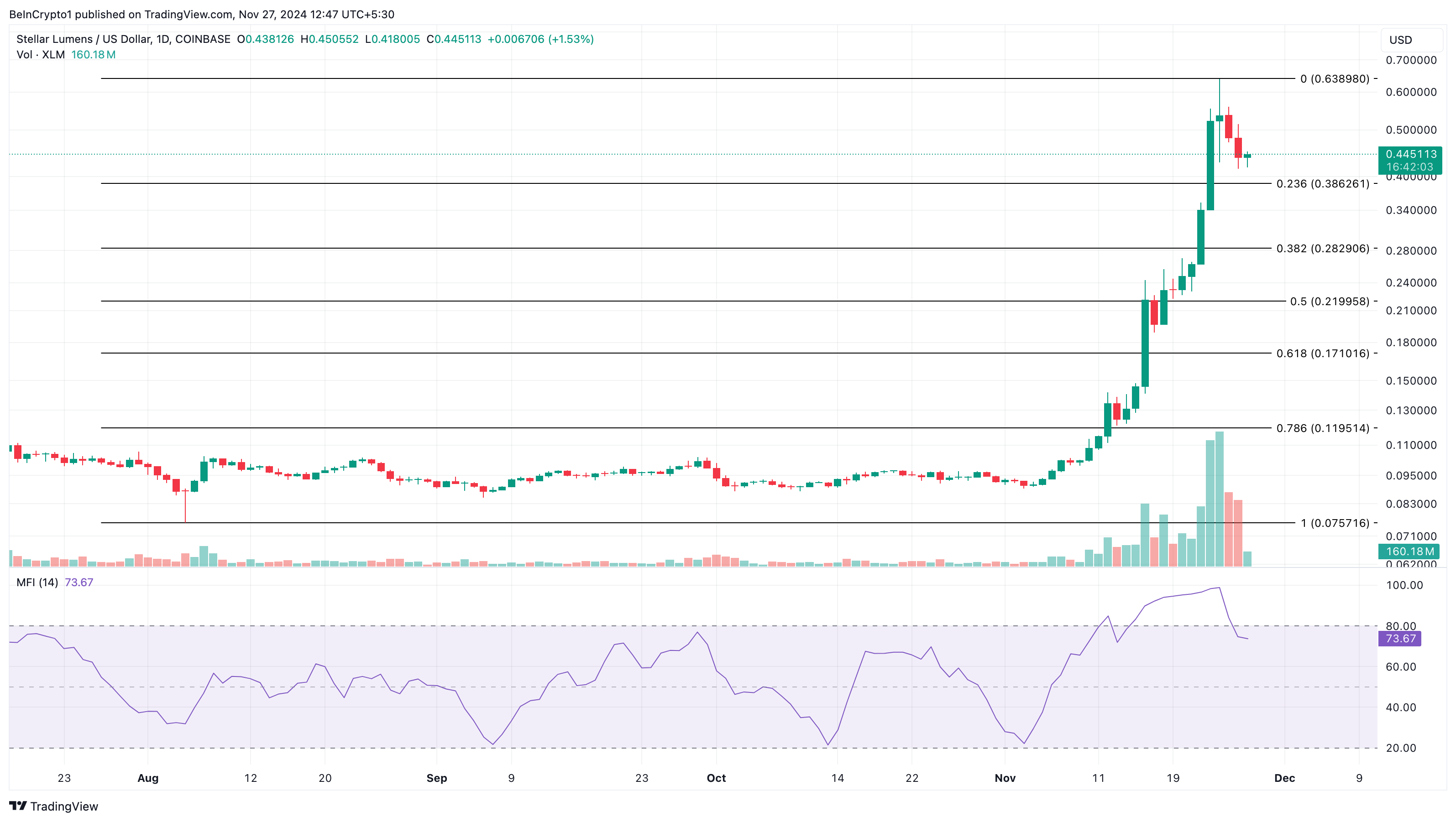Click the 0 (0.638980) Fibonacci level label
Viewport: 1456px width, 822px height.
click(x=1335, y=78)
